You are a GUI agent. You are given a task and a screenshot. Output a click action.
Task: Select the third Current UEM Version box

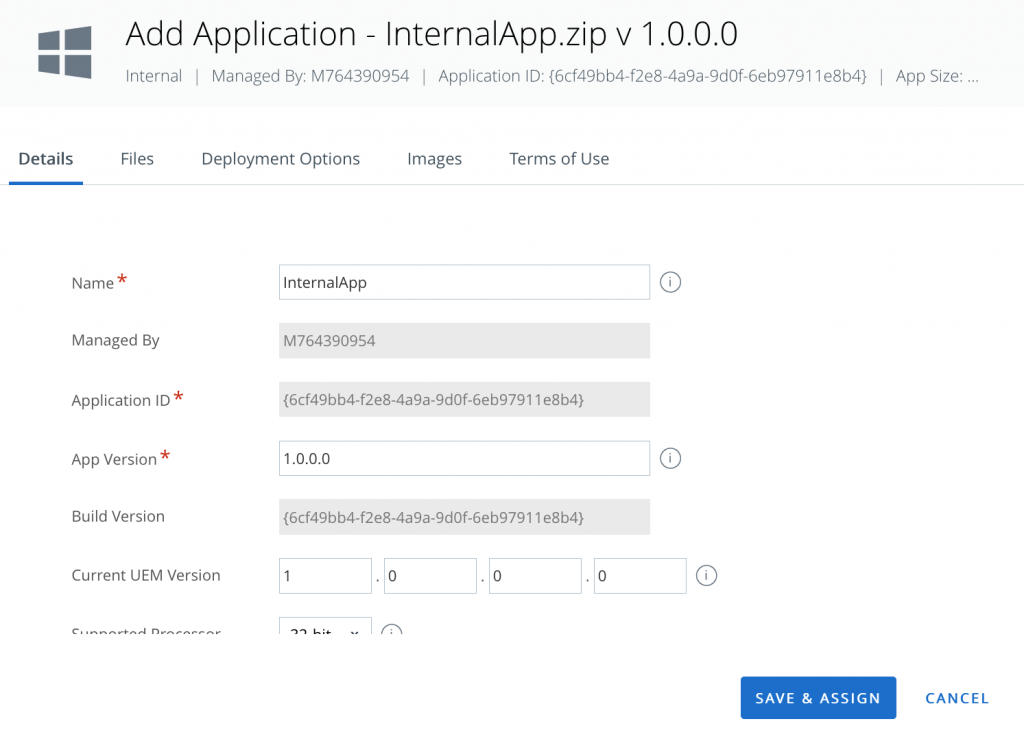click(x=535, y=576)
